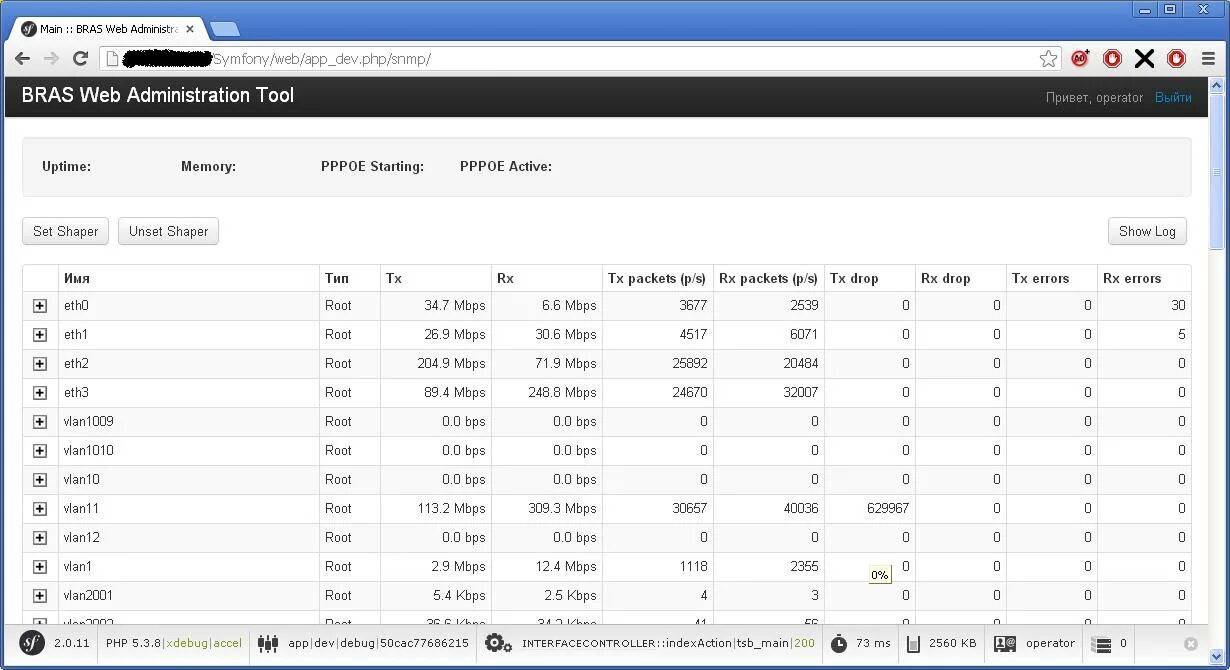Open the logger icon showing 0
The height and width of the screenshot is (670, 1230).
coord(1101,643)
